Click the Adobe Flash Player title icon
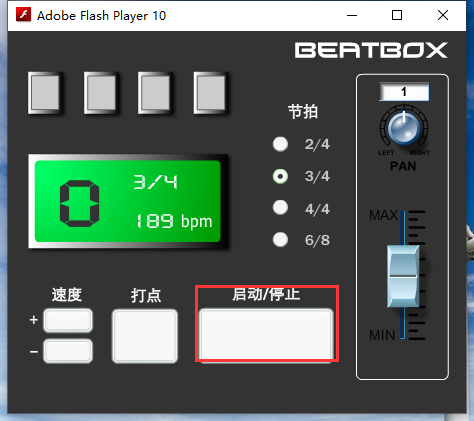 pos(23,15)
